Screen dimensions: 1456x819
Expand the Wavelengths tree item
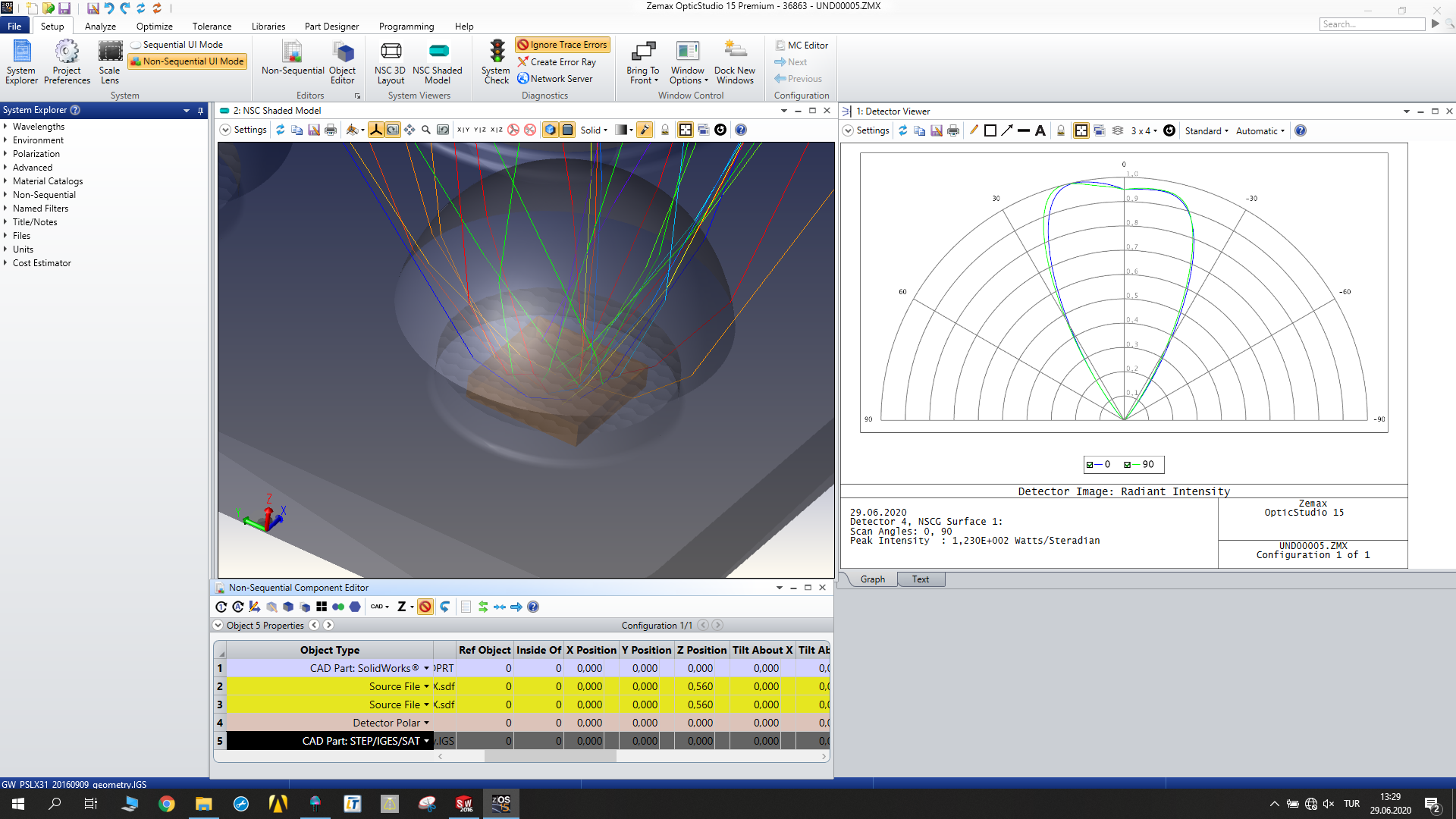(5, 127)
